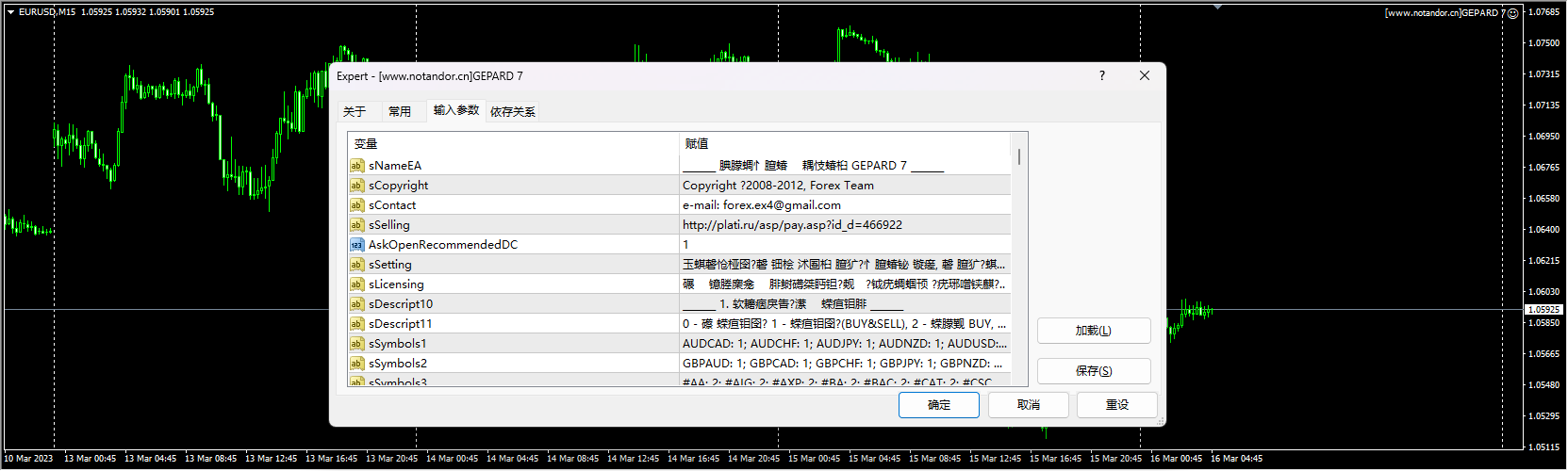Reset parameters with the 重设 button

(1116, 405)
